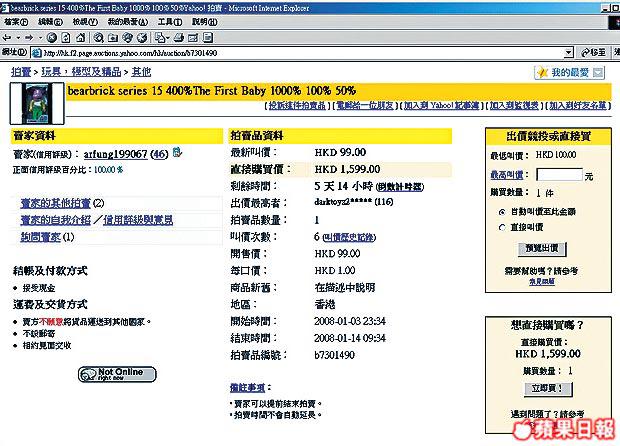
Task: Click the Edit page toolbar icon
Action: coord(193,38)
